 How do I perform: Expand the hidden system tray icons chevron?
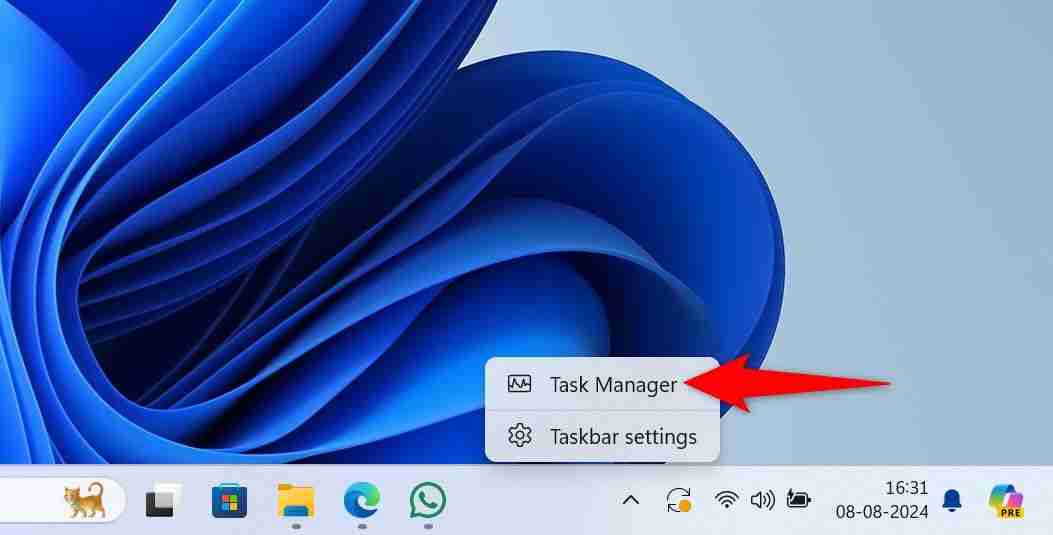(x=631, y=500)
